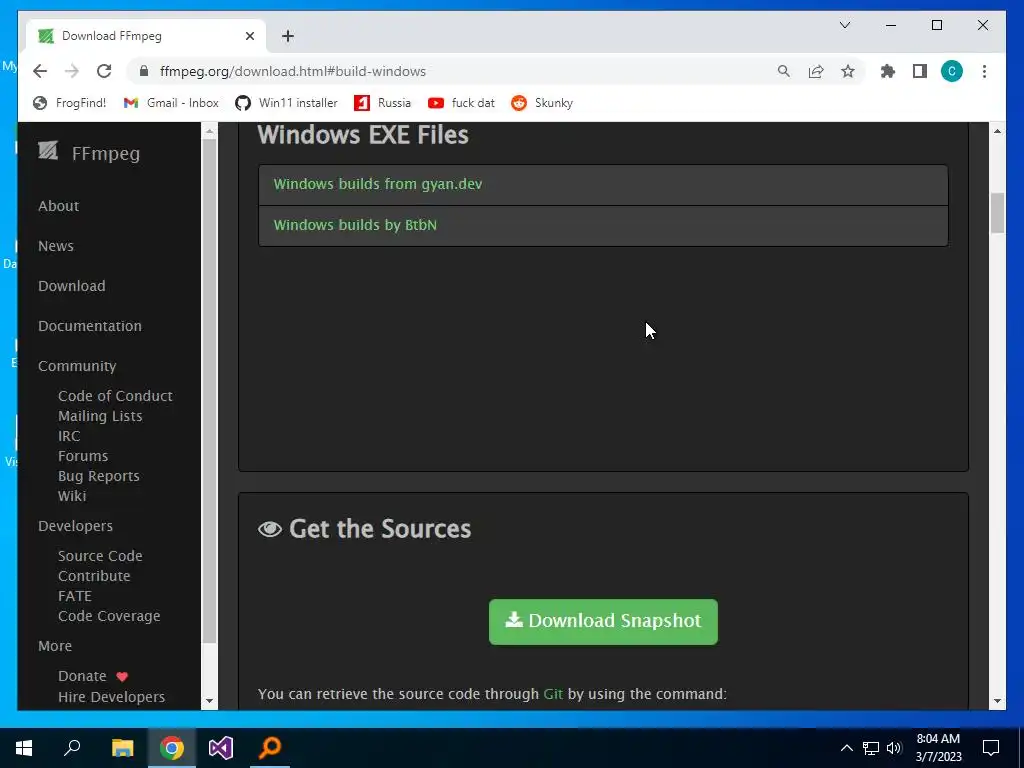Open the About sidebar item
The width and height of the screenshot is (1024, 768).
click(x=58, y=206)
